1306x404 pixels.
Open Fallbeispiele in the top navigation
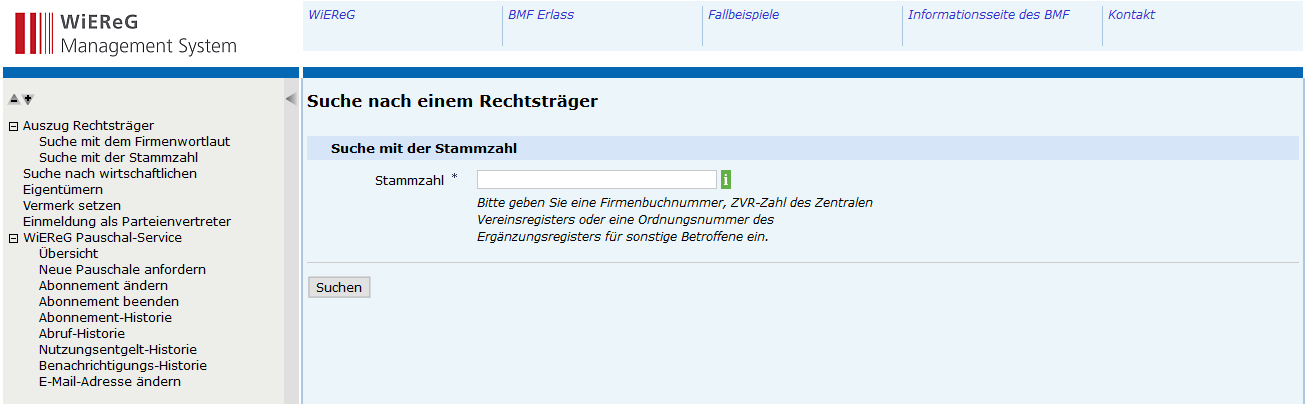(743, 15)
